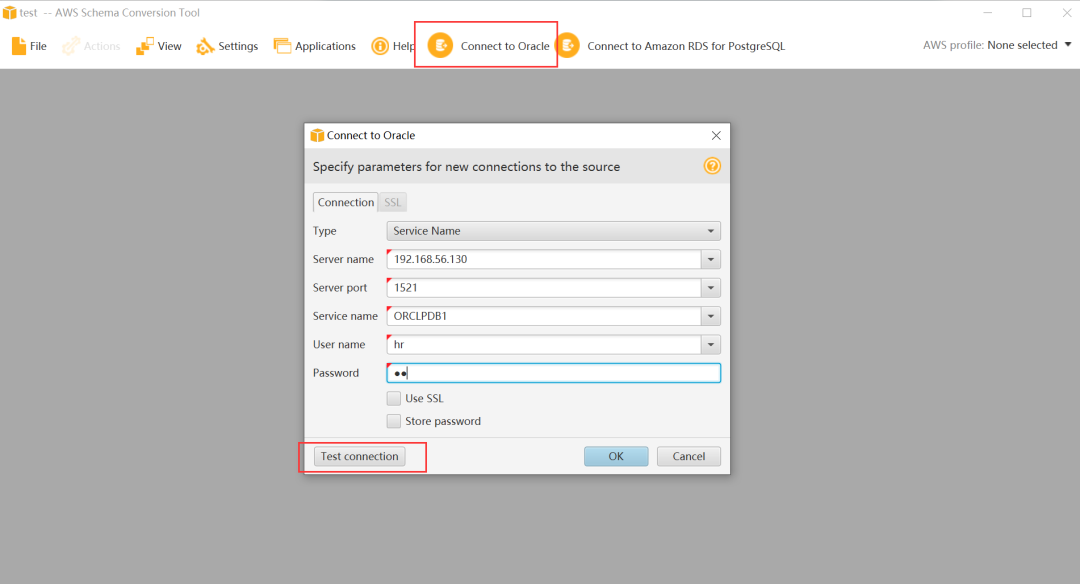Open the Settings menu
Image resolution: width=1080 pixels, height=584 pixels.
(227, 46)
